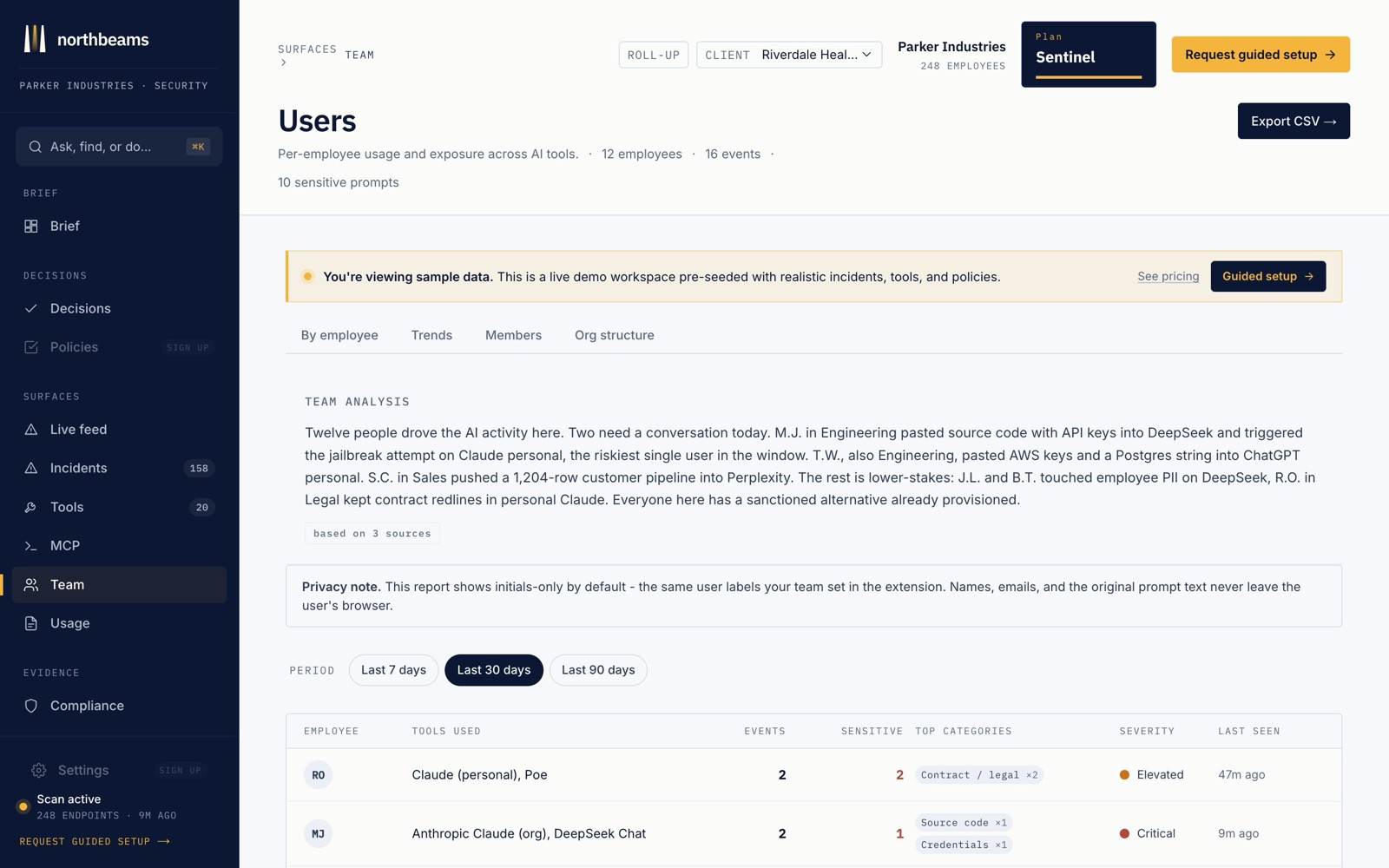This screenshot has height=868, width=1389.
Task: Open the MCP surface
Action: 119,546
